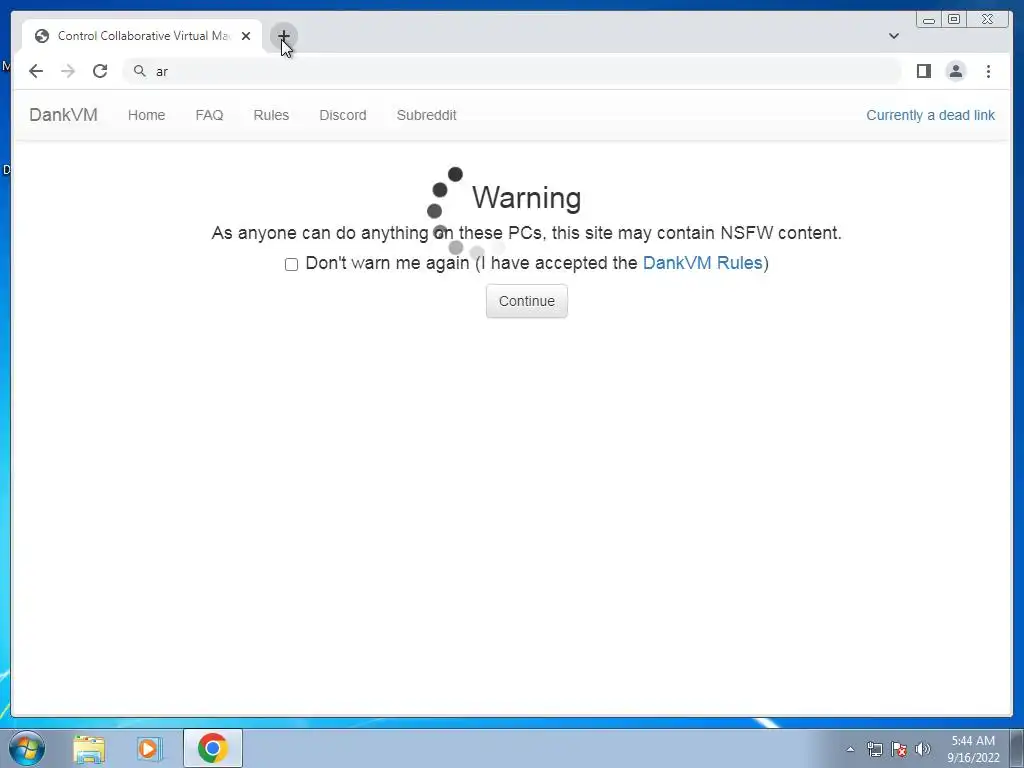Viewport: 1024px width, 768px height.
Task: Click the DankVM brand logo
Action: point(63,115)
